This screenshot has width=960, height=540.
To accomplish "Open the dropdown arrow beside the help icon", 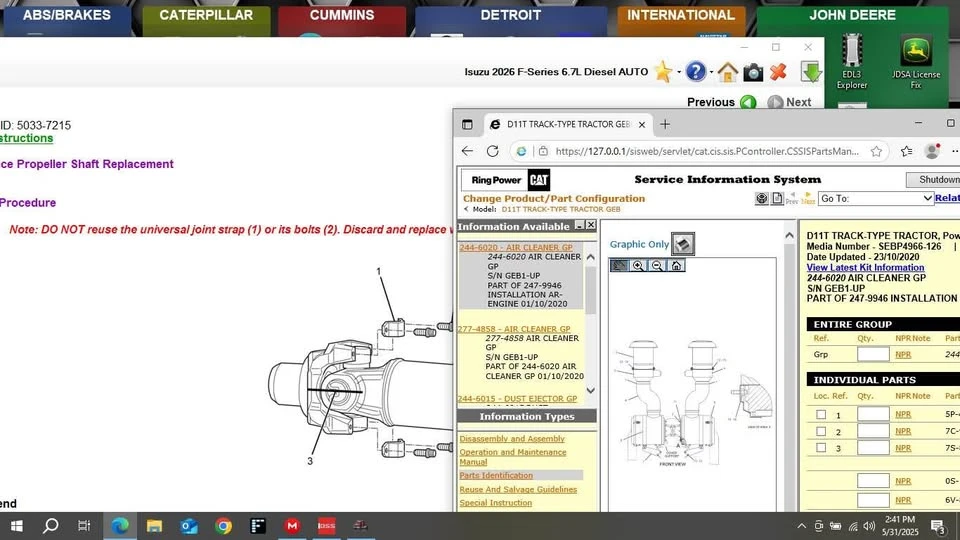I will (711, 72).
